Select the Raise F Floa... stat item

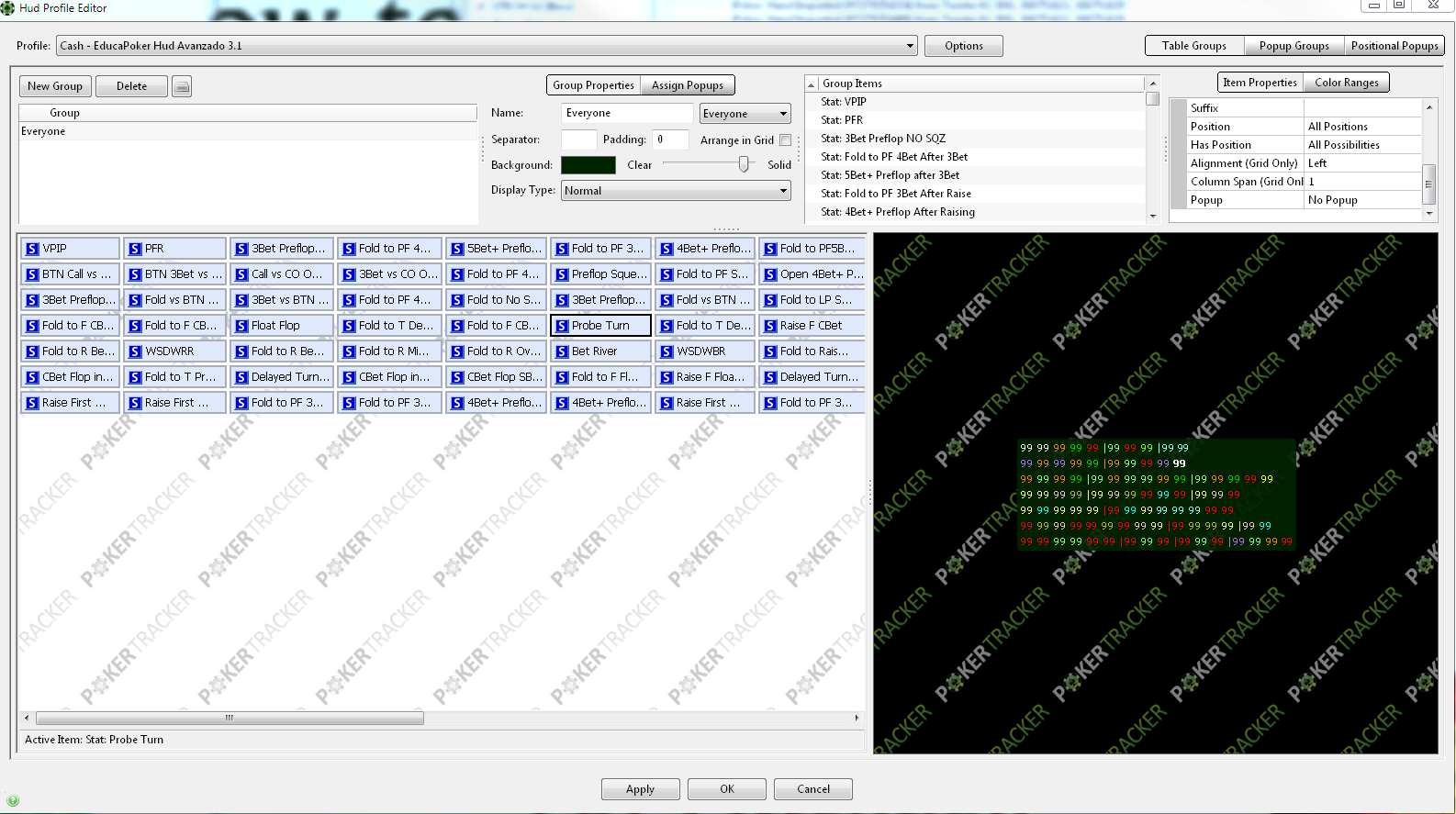705,377
